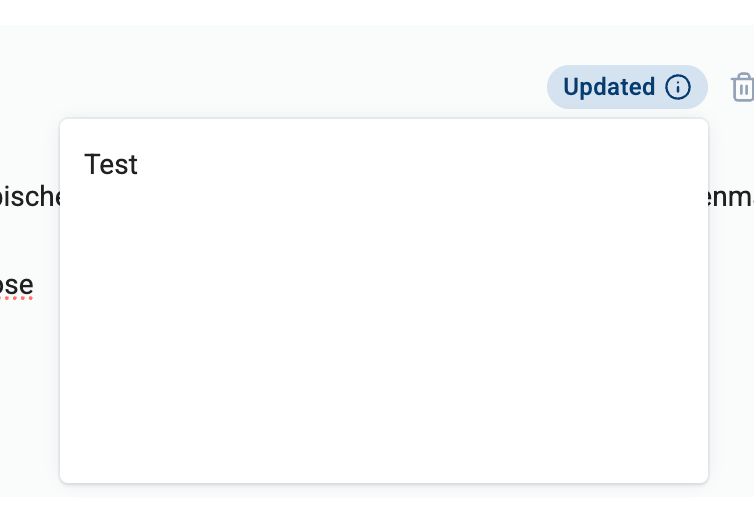Image resolution: width=754 pixels, height=518 pixels.
Task: Click the gap between Updated badge and trash icon
Action: (x=719, y=88)
